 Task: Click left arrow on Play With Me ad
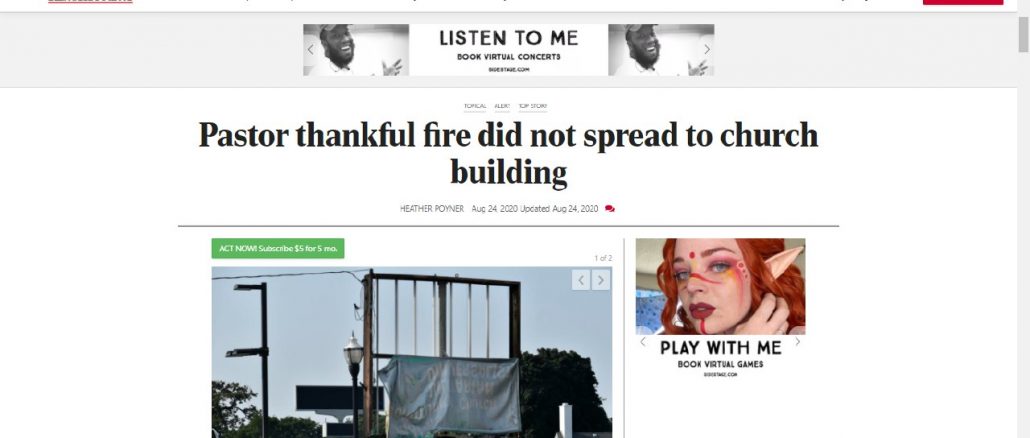tap(643, 341)
